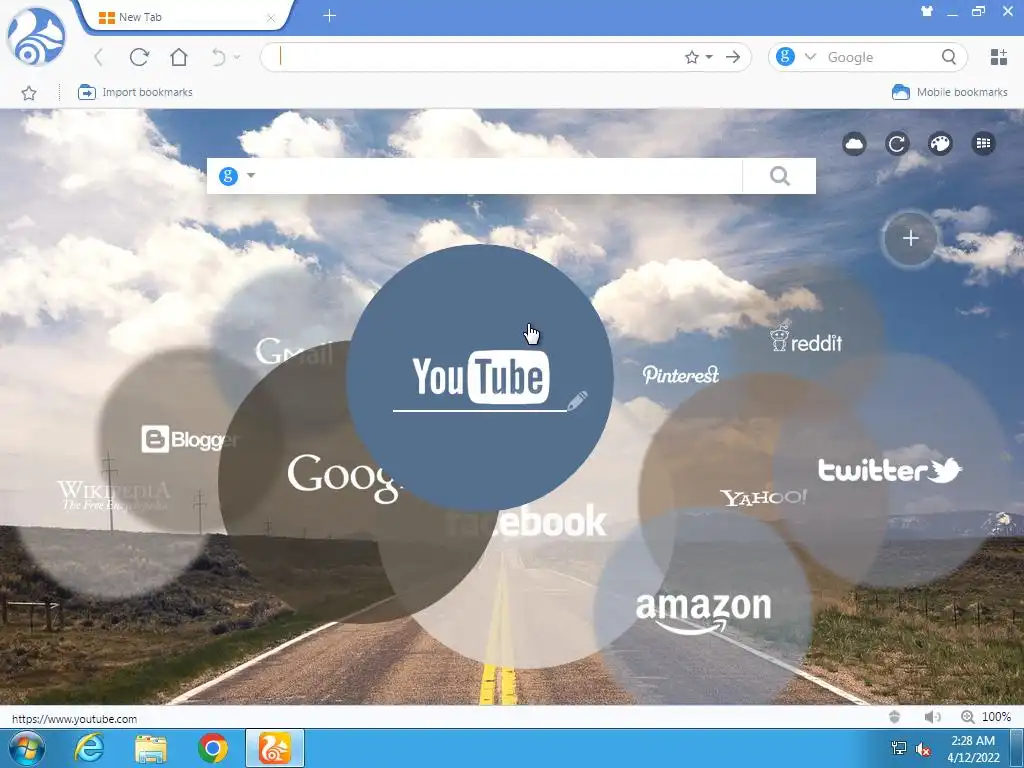Launch Internet Explorer from taskbar

[89, 748]
